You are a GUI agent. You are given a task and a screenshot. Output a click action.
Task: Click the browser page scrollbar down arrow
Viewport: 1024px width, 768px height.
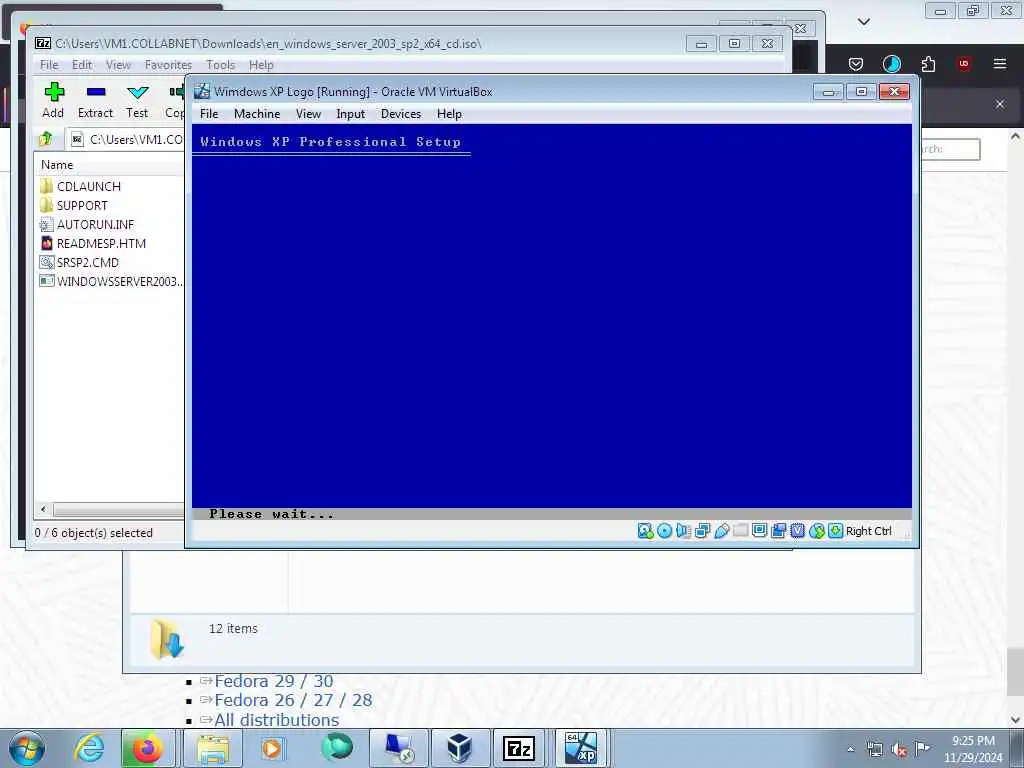pos(1015,720)
